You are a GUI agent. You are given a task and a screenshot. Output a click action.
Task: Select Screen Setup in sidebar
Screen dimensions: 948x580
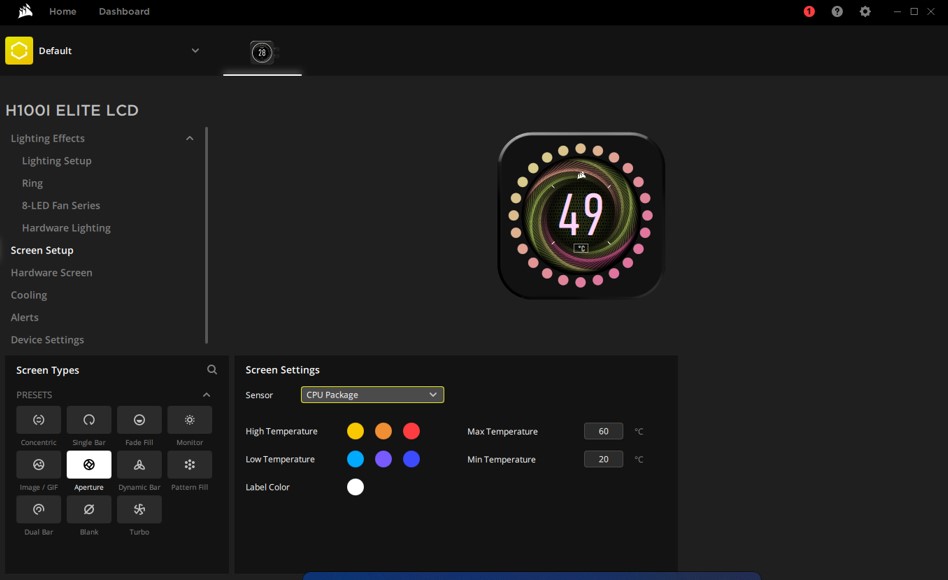pos(42,250)
